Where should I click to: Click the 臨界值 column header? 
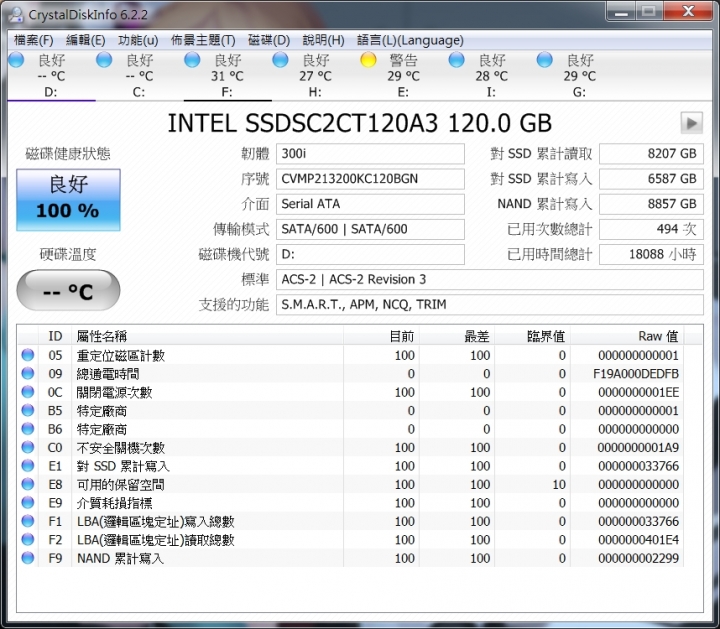[533, 336]
